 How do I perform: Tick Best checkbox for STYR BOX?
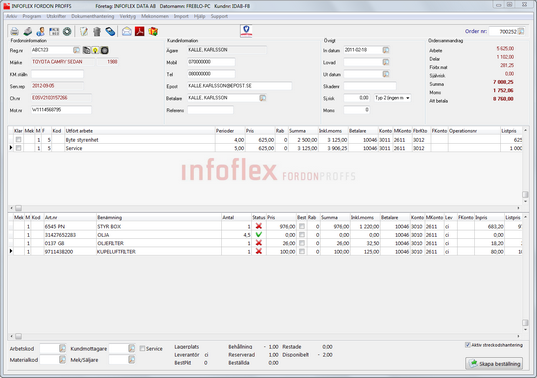pos(302,226)
